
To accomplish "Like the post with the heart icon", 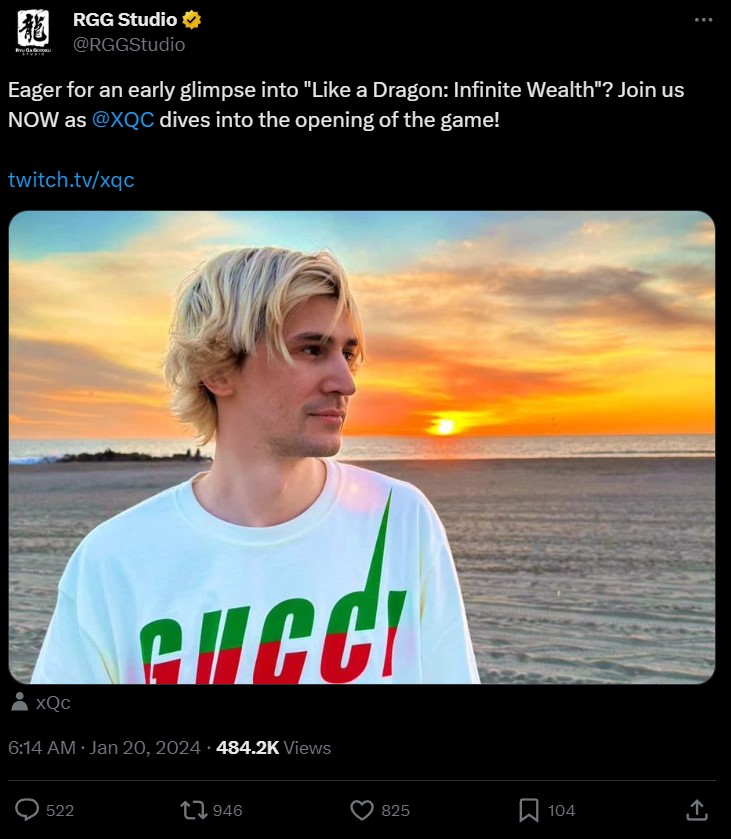I will tap(362, 810).
